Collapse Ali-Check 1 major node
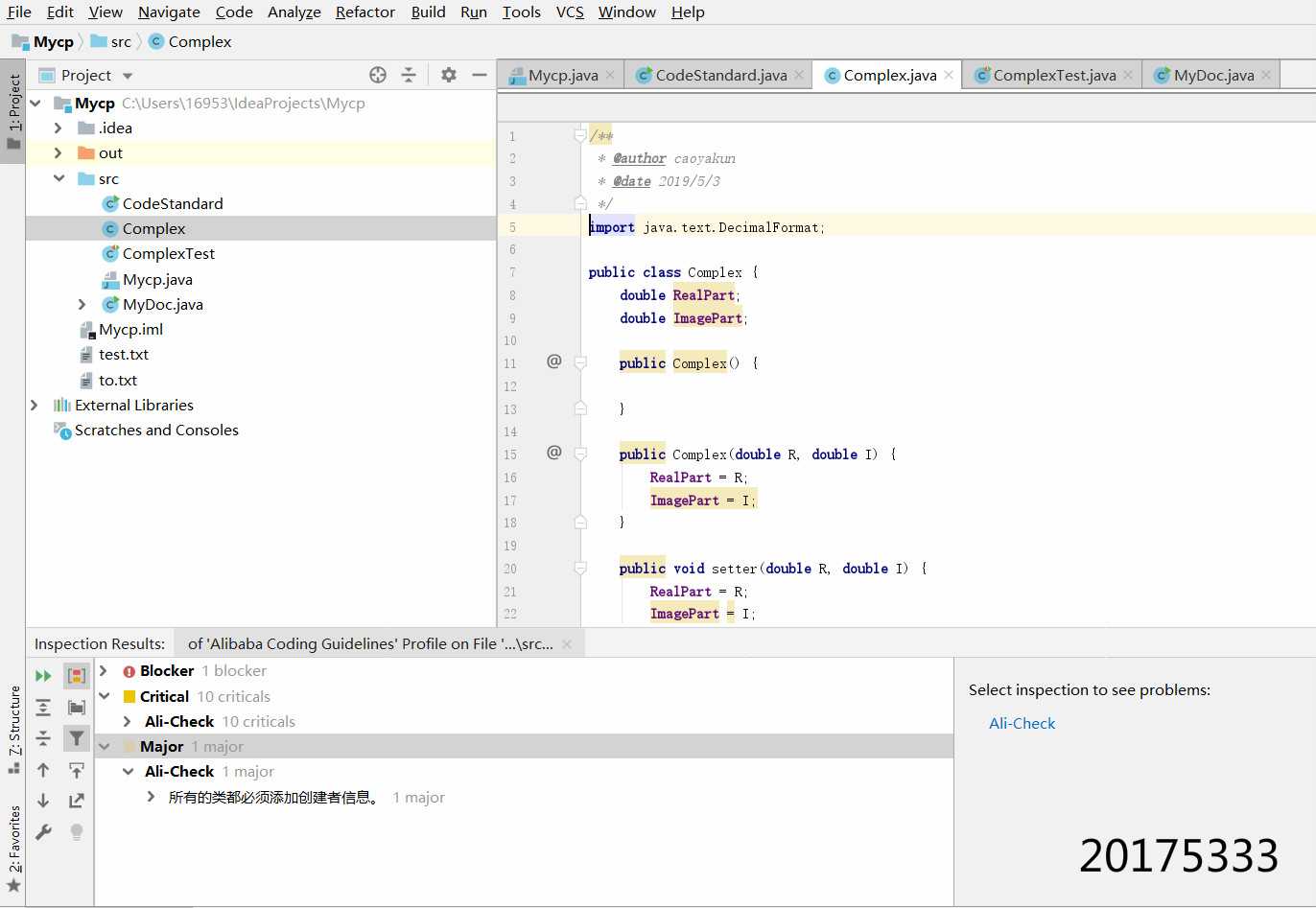 click(128, 771)
